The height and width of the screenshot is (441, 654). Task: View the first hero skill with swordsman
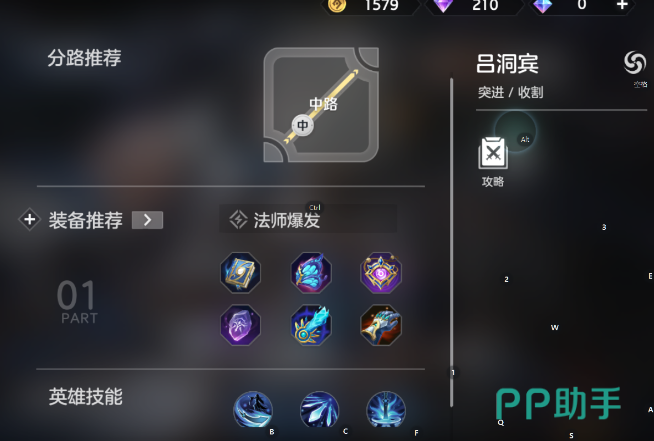point(253,410)
